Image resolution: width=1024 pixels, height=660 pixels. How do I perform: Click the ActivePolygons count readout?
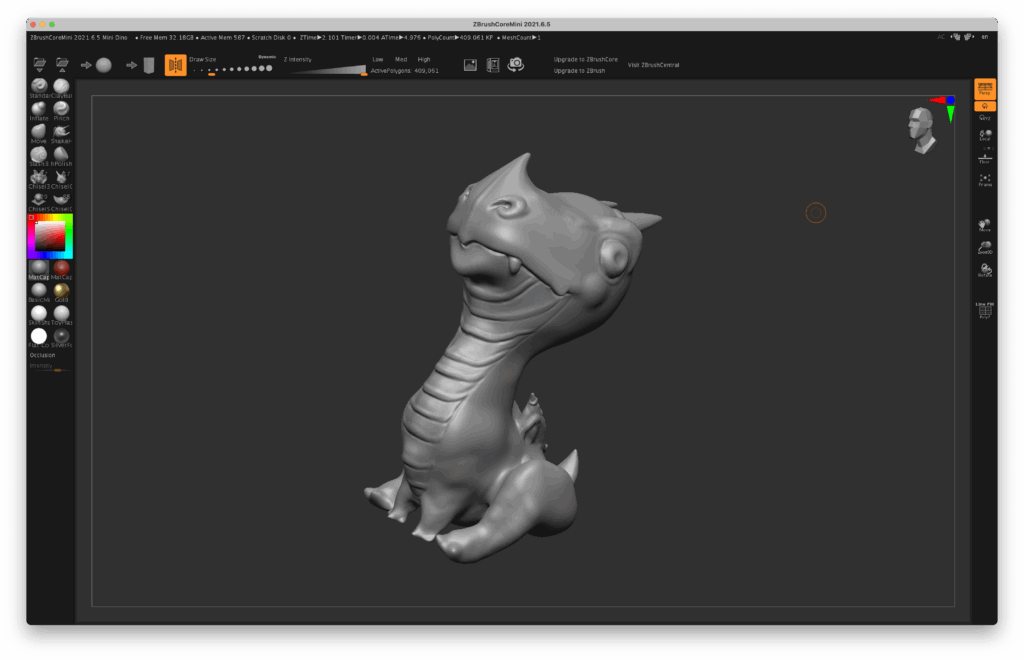click(x=405, y=71)
